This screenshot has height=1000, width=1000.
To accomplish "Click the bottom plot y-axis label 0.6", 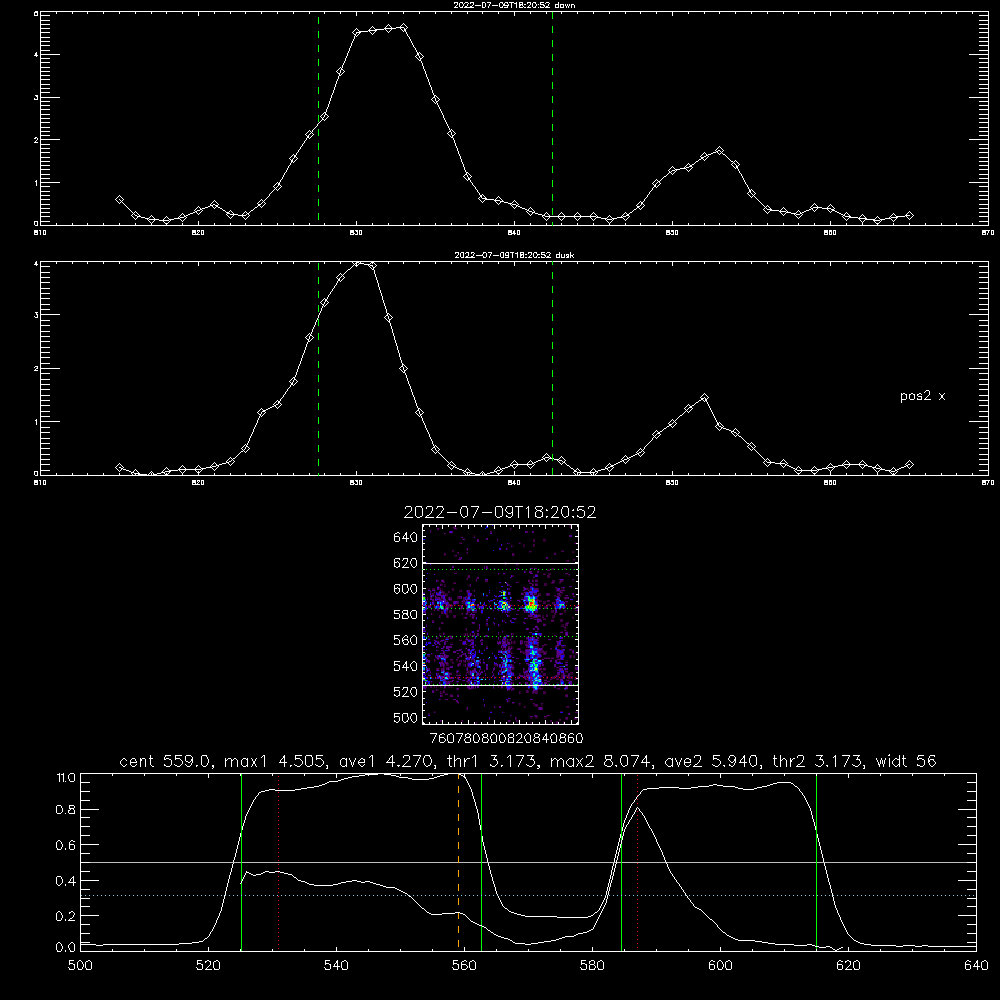I will pyautogui.click(x=66, y=845).
